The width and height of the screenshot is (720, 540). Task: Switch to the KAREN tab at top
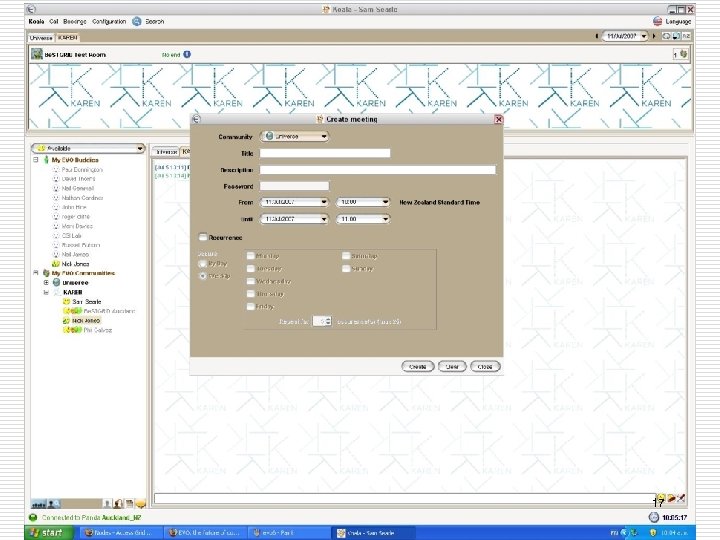click(68, 38)
